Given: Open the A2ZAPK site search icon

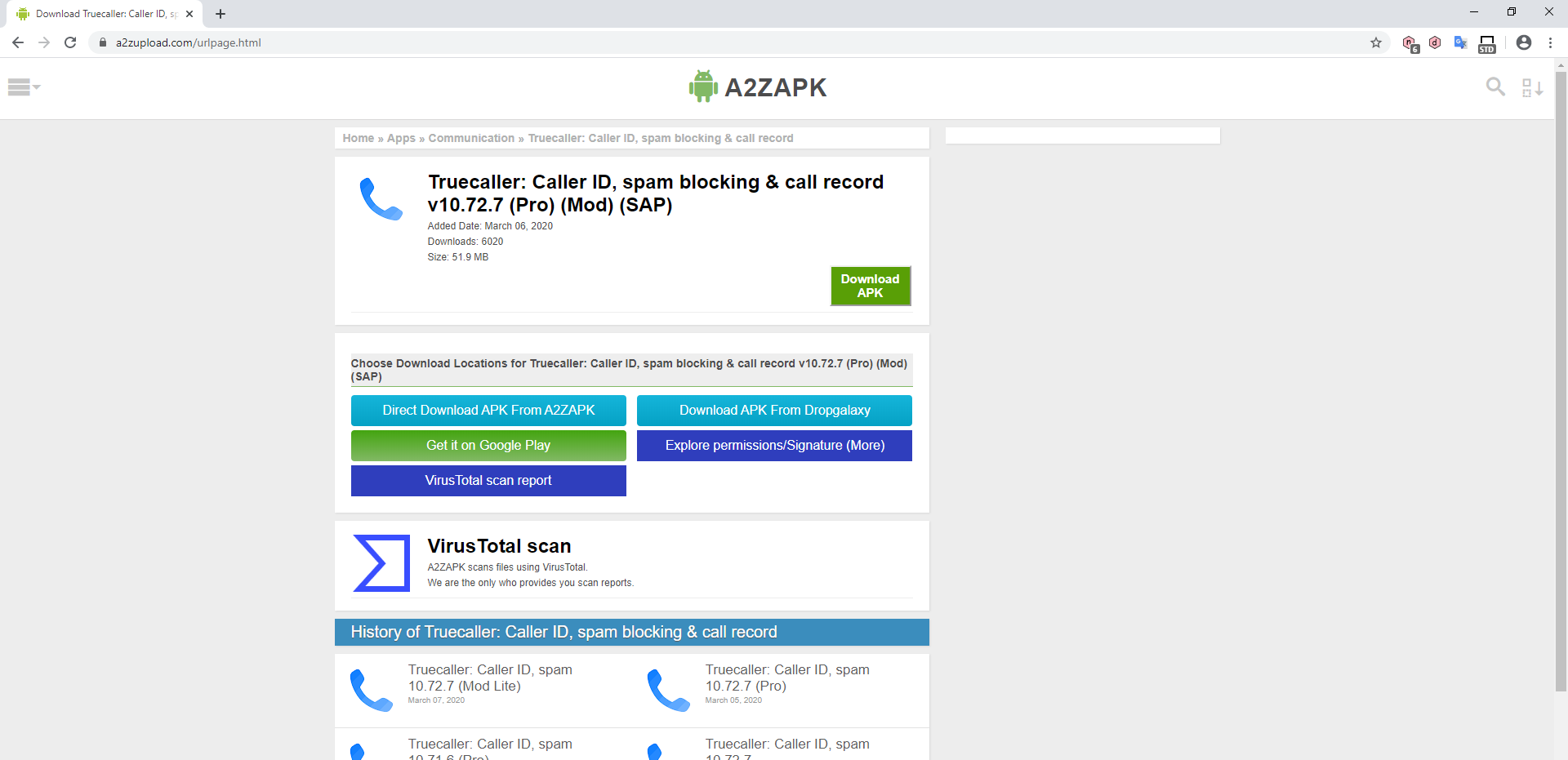Looking at the screenshot, I should tap(1496, 87).
